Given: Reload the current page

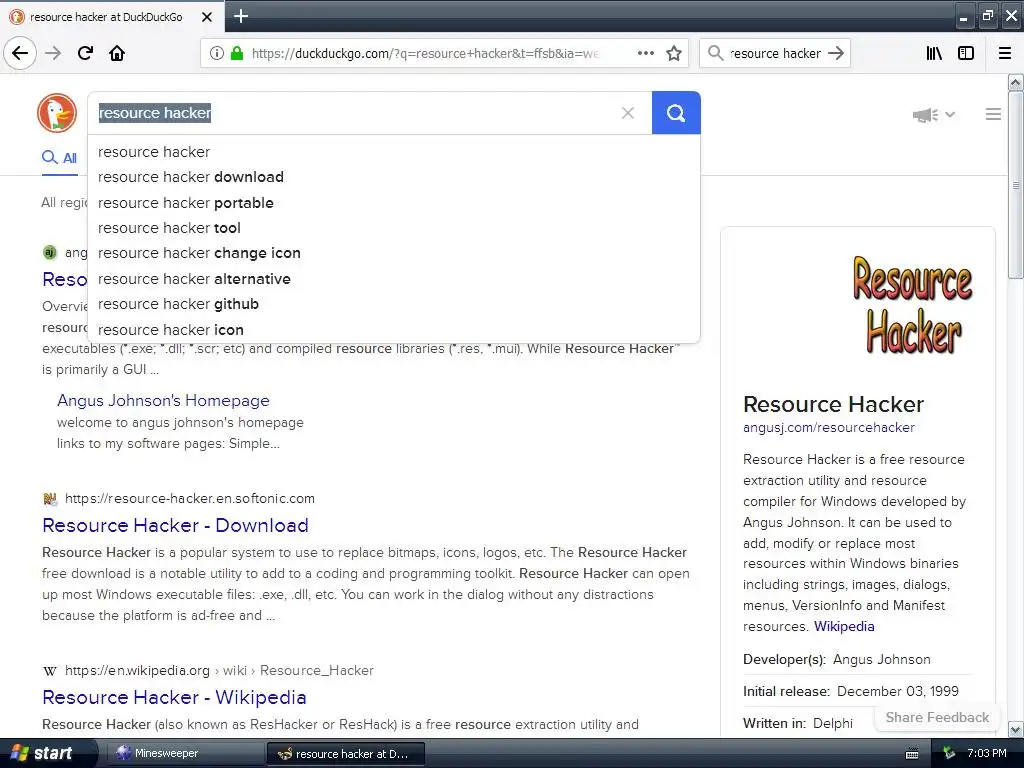Looking at the screenshot, I should click(x=85, y=53).
